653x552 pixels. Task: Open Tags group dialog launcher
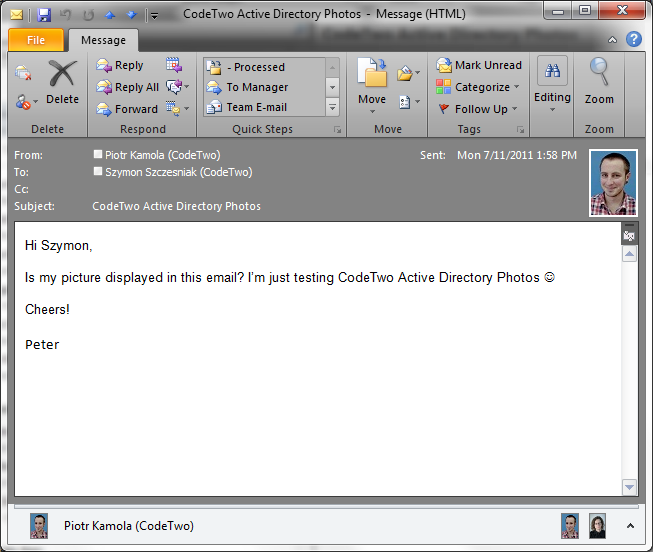[x=520, y=130]
